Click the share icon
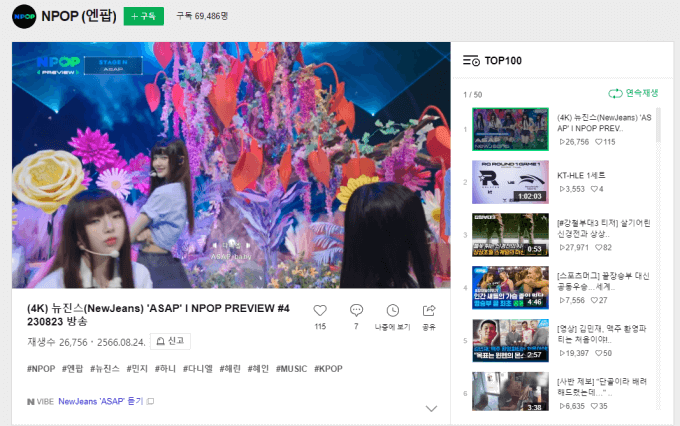This screenshot has width=680, height=426. pyautogui.click(x=429, y=311)
